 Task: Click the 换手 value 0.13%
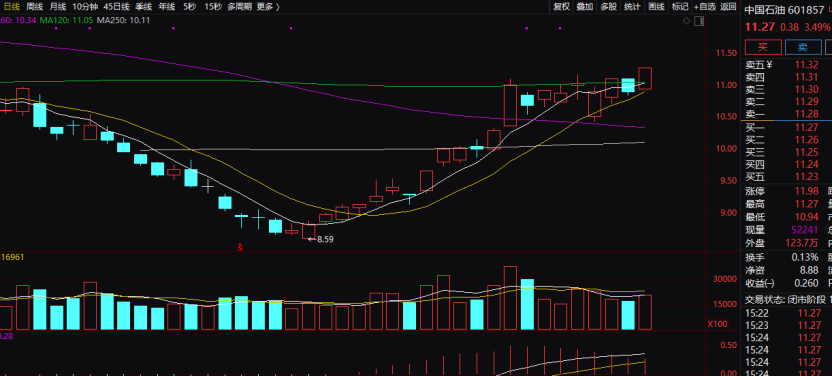tap(806, 257)
